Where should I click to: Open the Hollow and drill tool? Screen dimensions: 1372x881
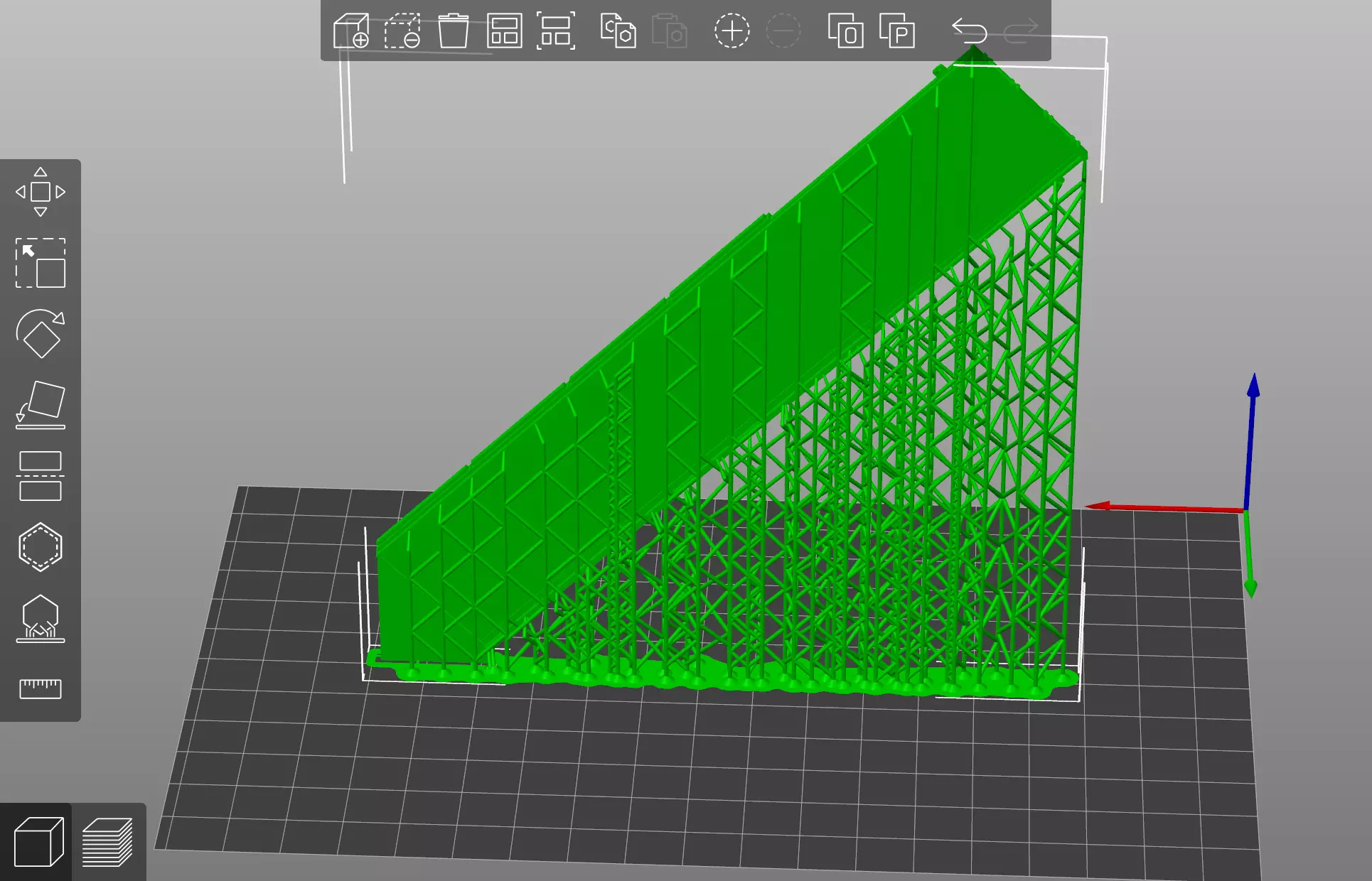click(41, 547)
